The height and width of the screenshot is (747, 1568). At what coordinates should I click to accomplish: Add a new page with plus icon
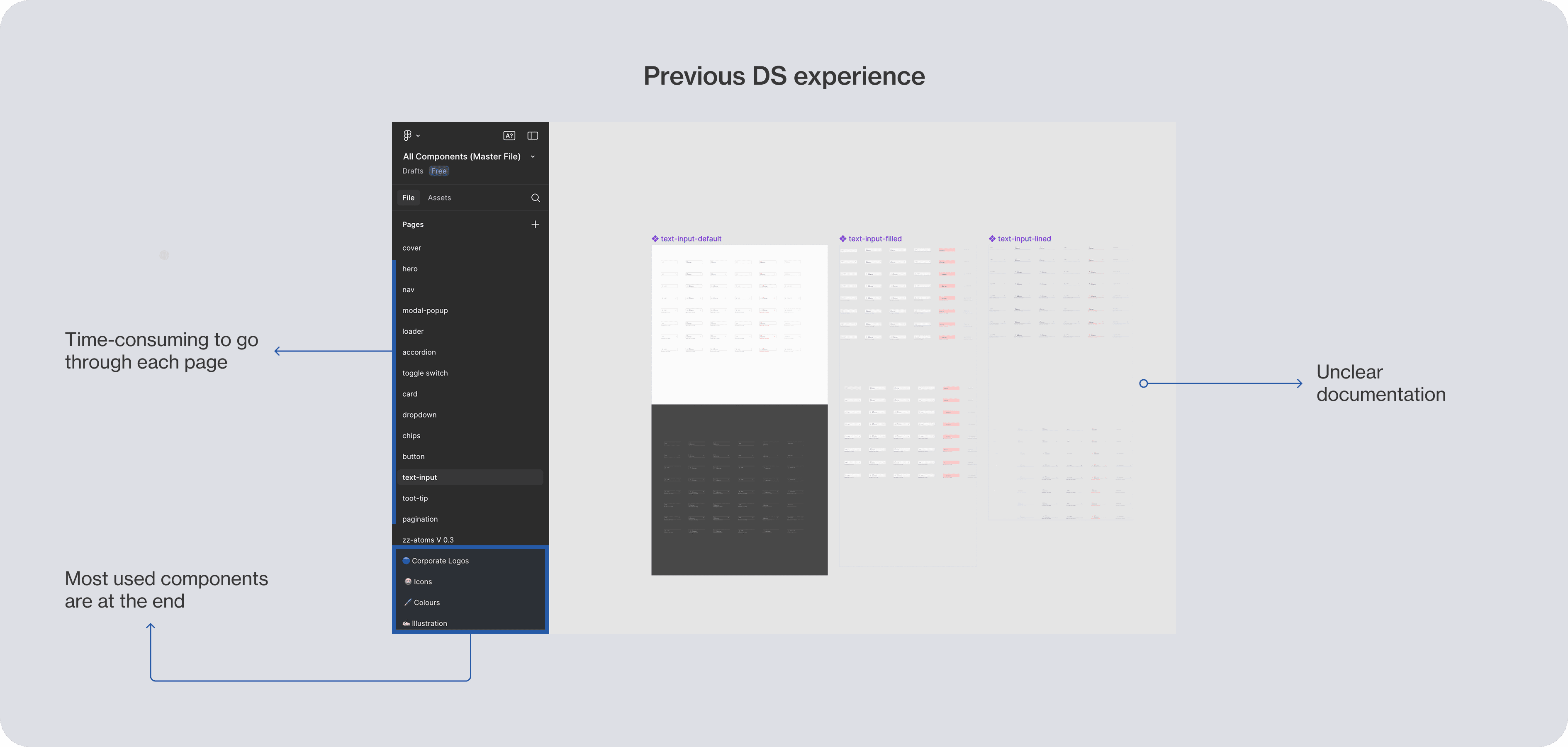(536, 224)
